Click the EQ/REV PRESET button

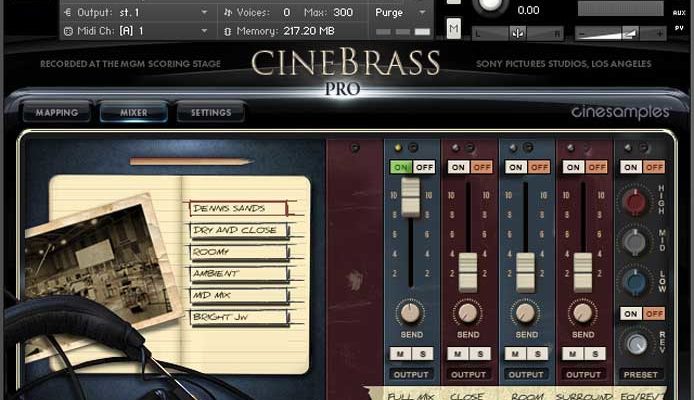(641, 376)
